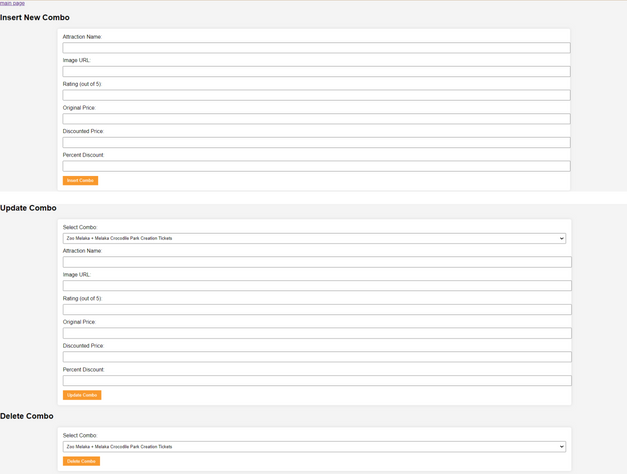Image resolution: width=627 pixels, height=474 pixels.
Task: Focus Attraction Name field under Insert New Combo
Action: (316, 48)
